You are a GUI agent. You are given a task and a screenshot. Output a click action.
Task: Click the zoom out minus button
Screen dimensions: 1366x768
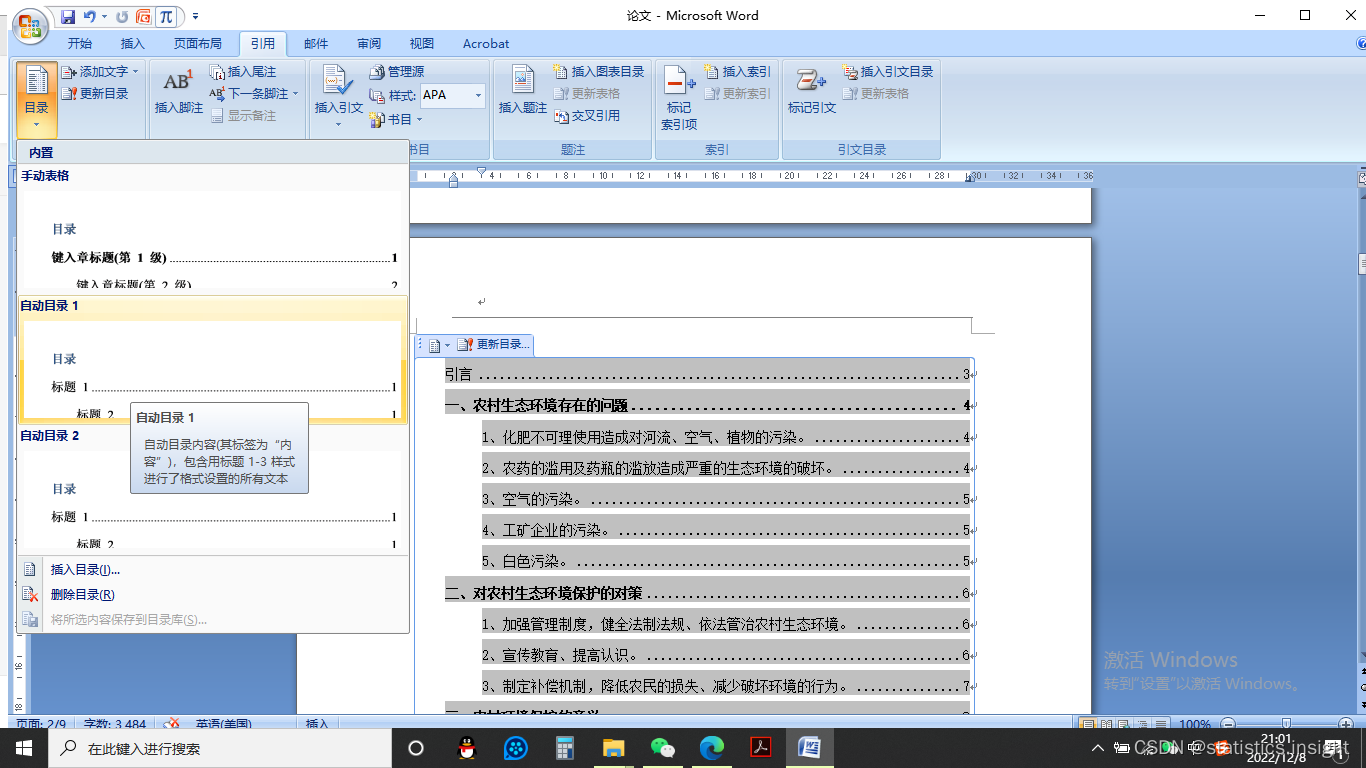(1227, 724)
